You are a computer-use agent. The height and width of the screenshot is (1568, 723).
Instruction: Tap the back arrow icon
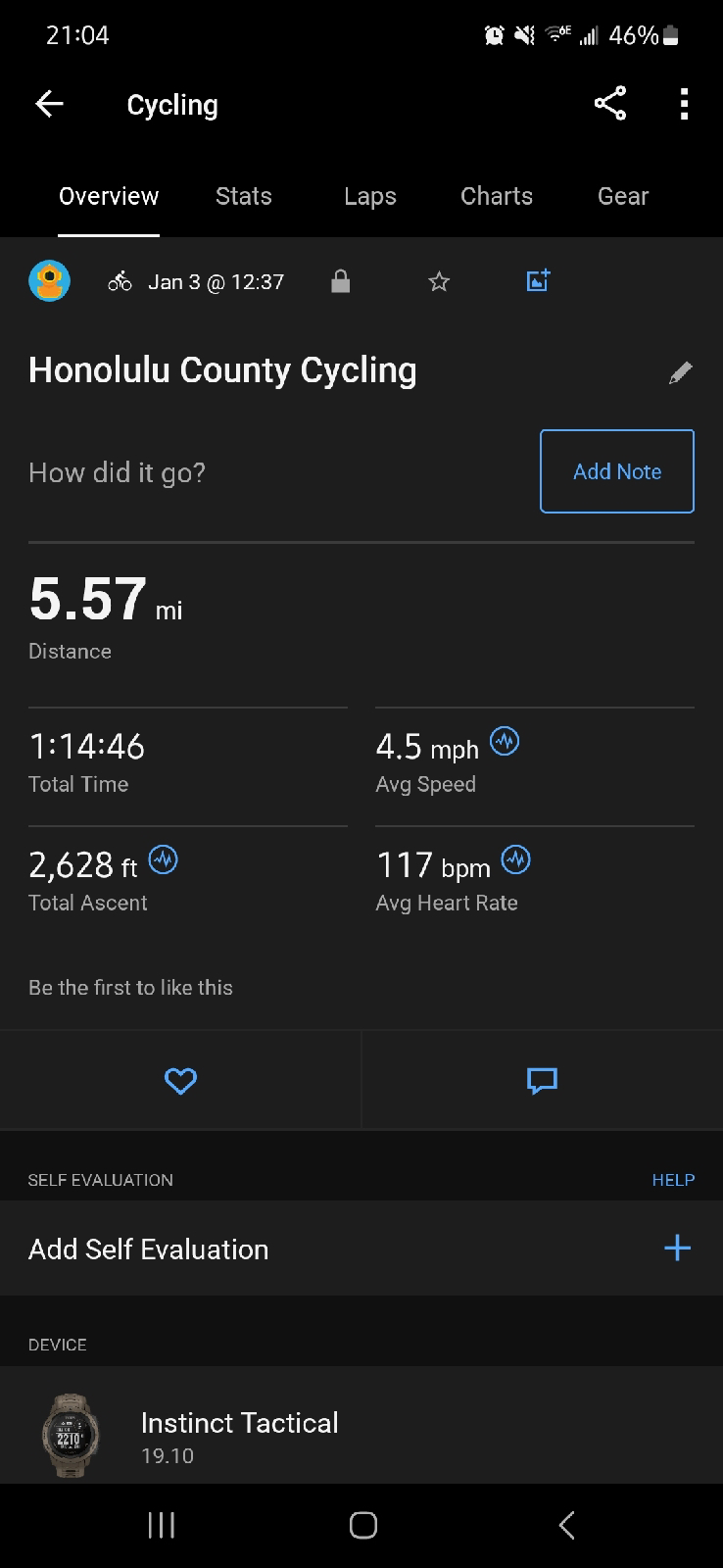tap(49, 104)
